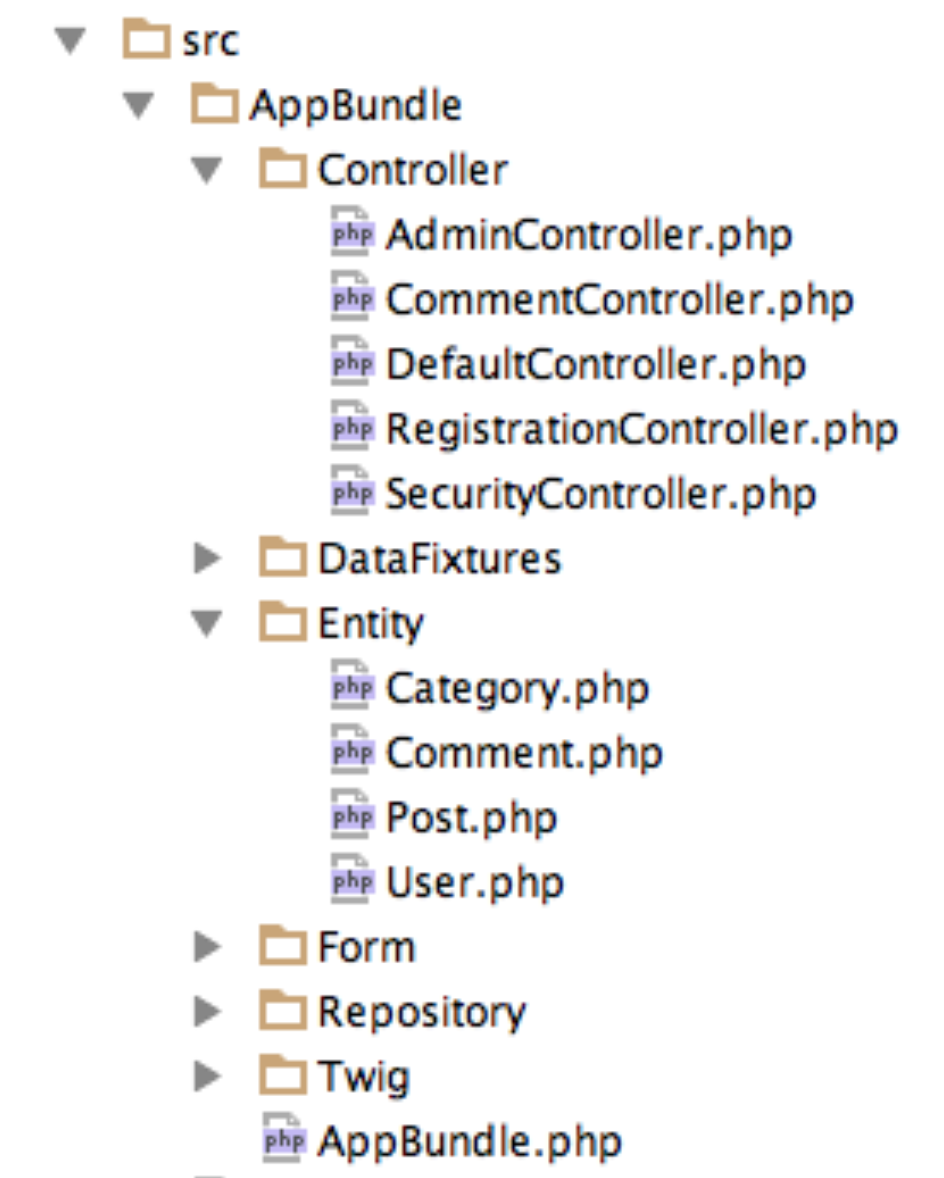Click the Twig folder icon
944x1178 pixels.
(x=282, y=1077)
